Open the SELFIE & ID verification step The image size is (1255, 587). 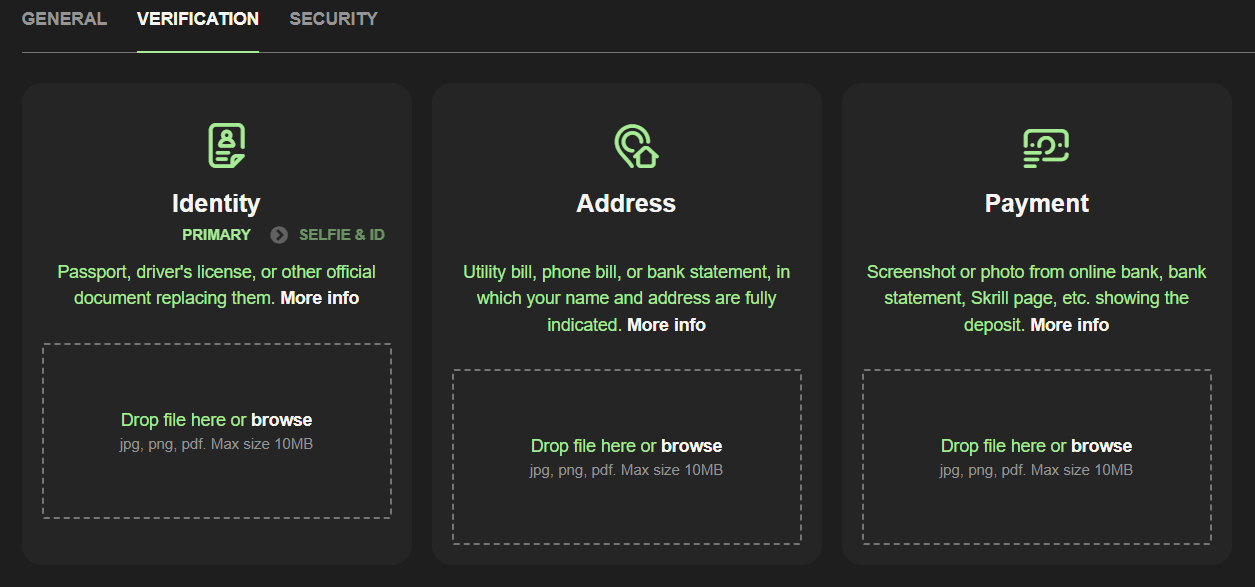pyautogui.click(x=342, y=234)
